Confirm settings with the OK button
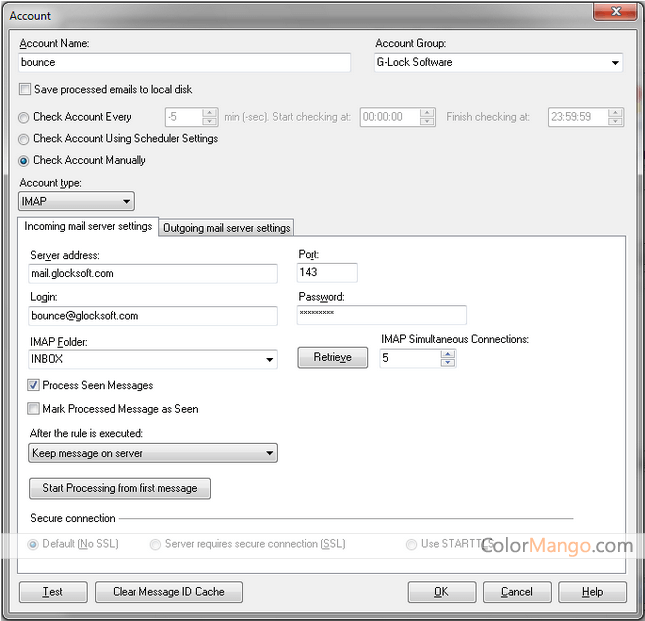The width and height of the screenshot is (645, 621). [441, 592]
